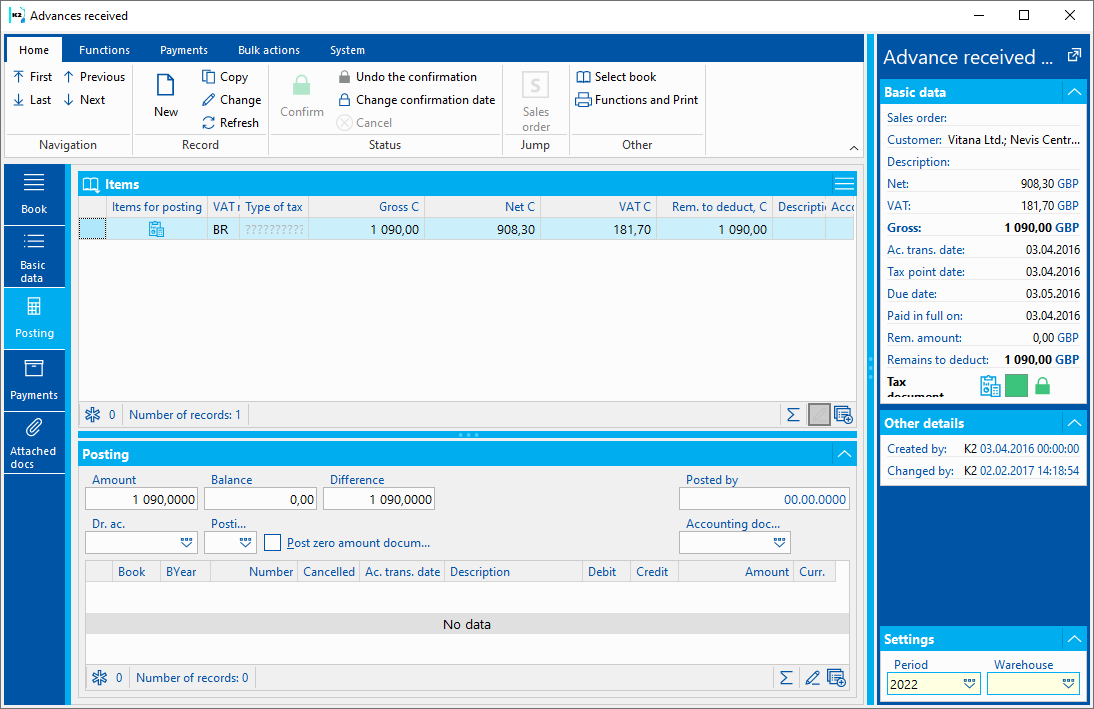
Task: Switch to Bulk actions tab
Action: point(269,50)
